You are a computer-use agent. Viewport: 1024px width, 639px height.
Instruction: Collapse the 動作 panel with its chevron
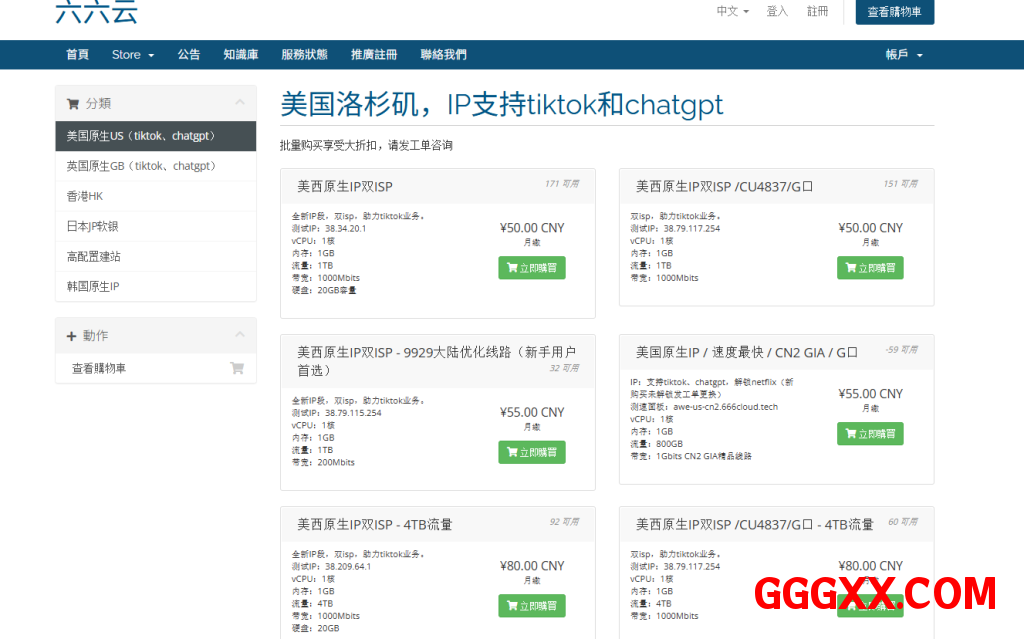point(240,335)
